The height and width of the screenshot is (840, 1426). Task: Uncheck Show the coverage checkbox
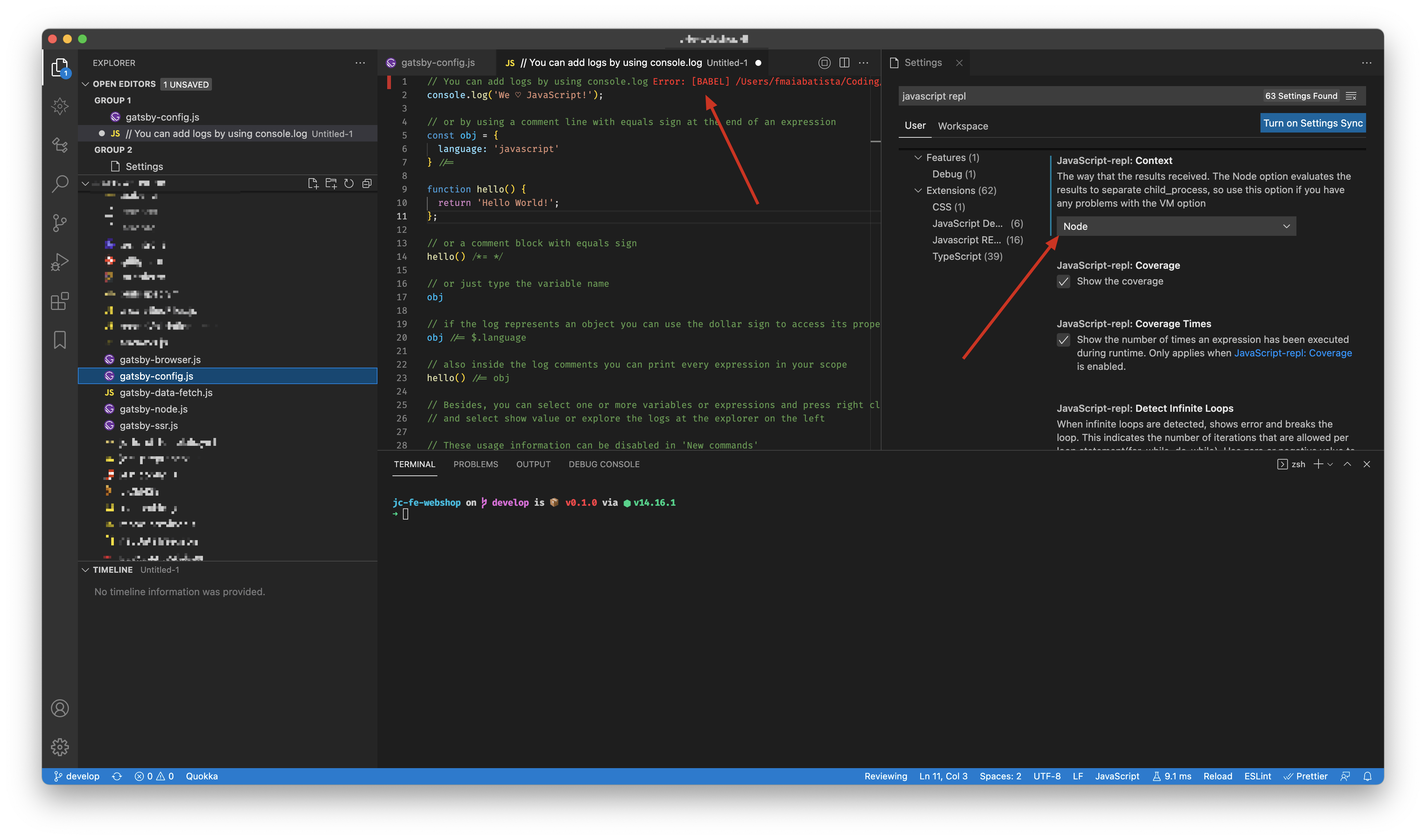click(1063, 281)
